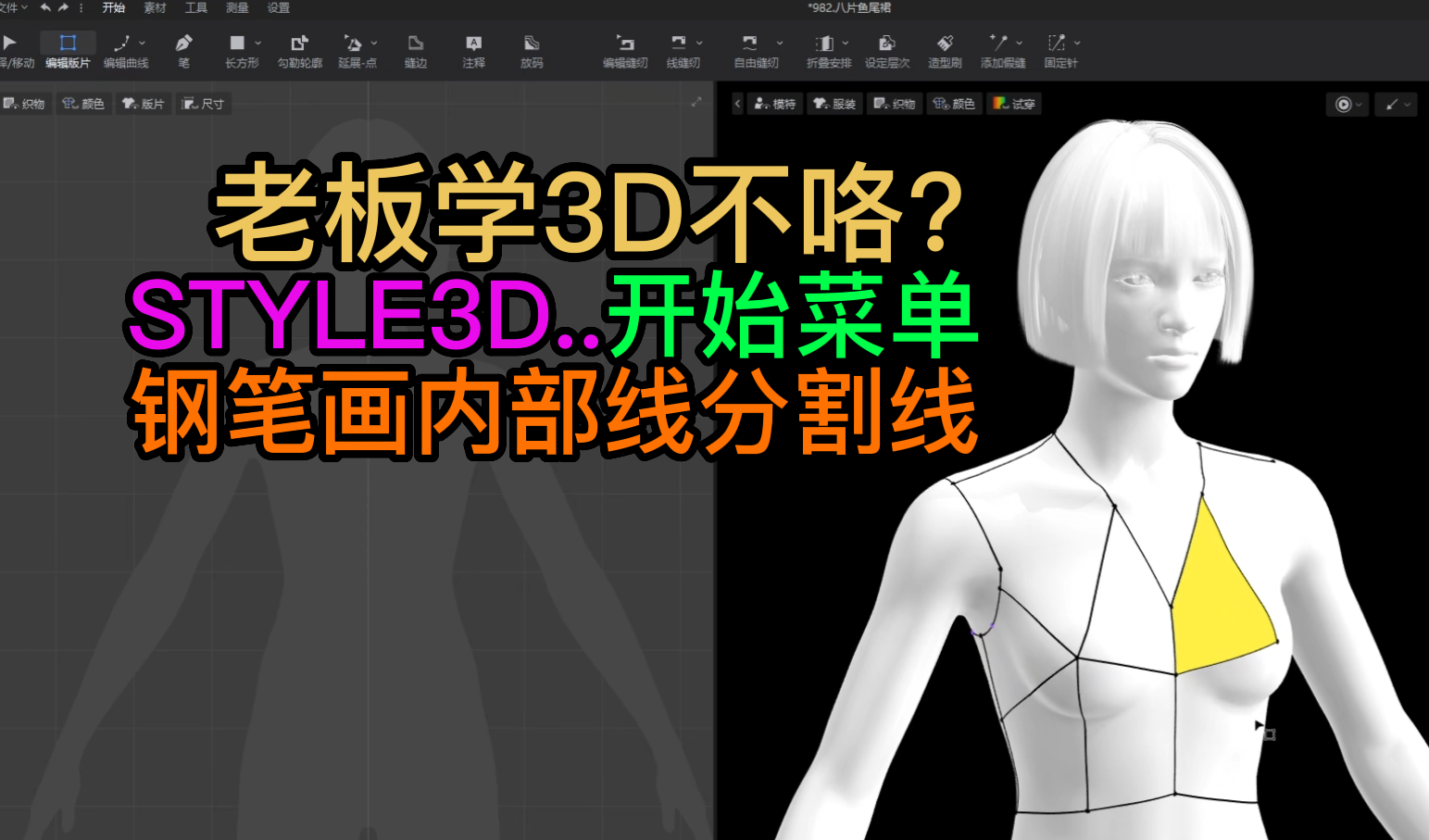Expand the 折叠安排 tool dropdown arrow
The width and height of the screenshot is (1429, 840).
click(x=846, y=43)
